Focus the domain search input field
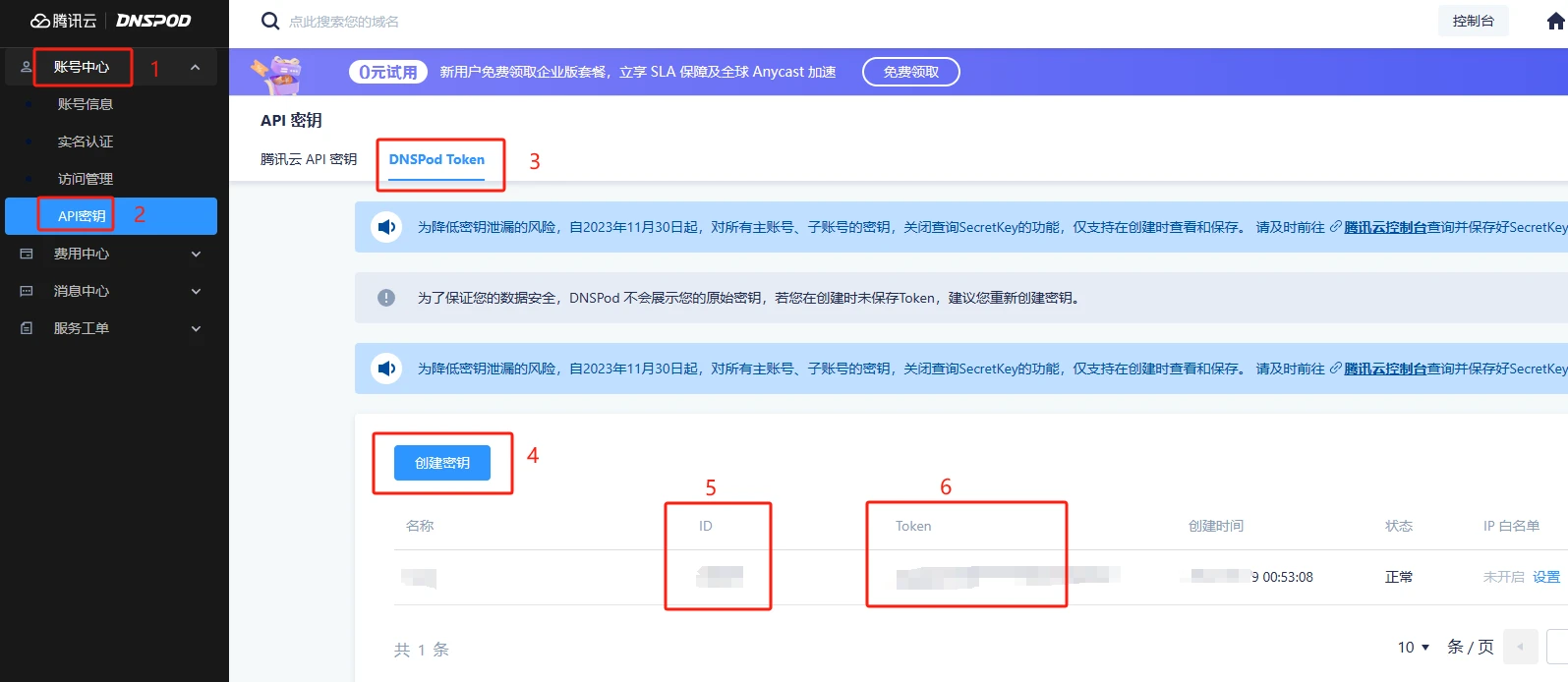The image size is (1568, 682). (x=344, y=22)
